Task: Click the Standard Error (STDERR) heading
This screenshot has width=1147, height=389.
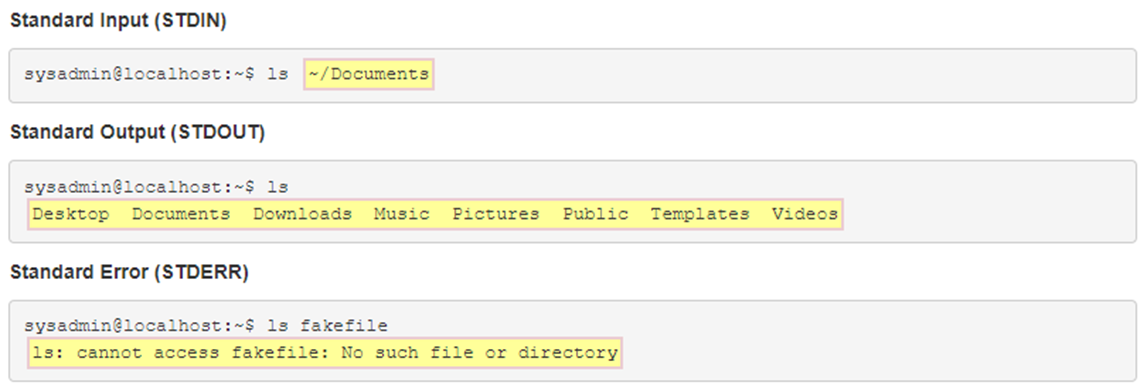Action: point(129,273)
